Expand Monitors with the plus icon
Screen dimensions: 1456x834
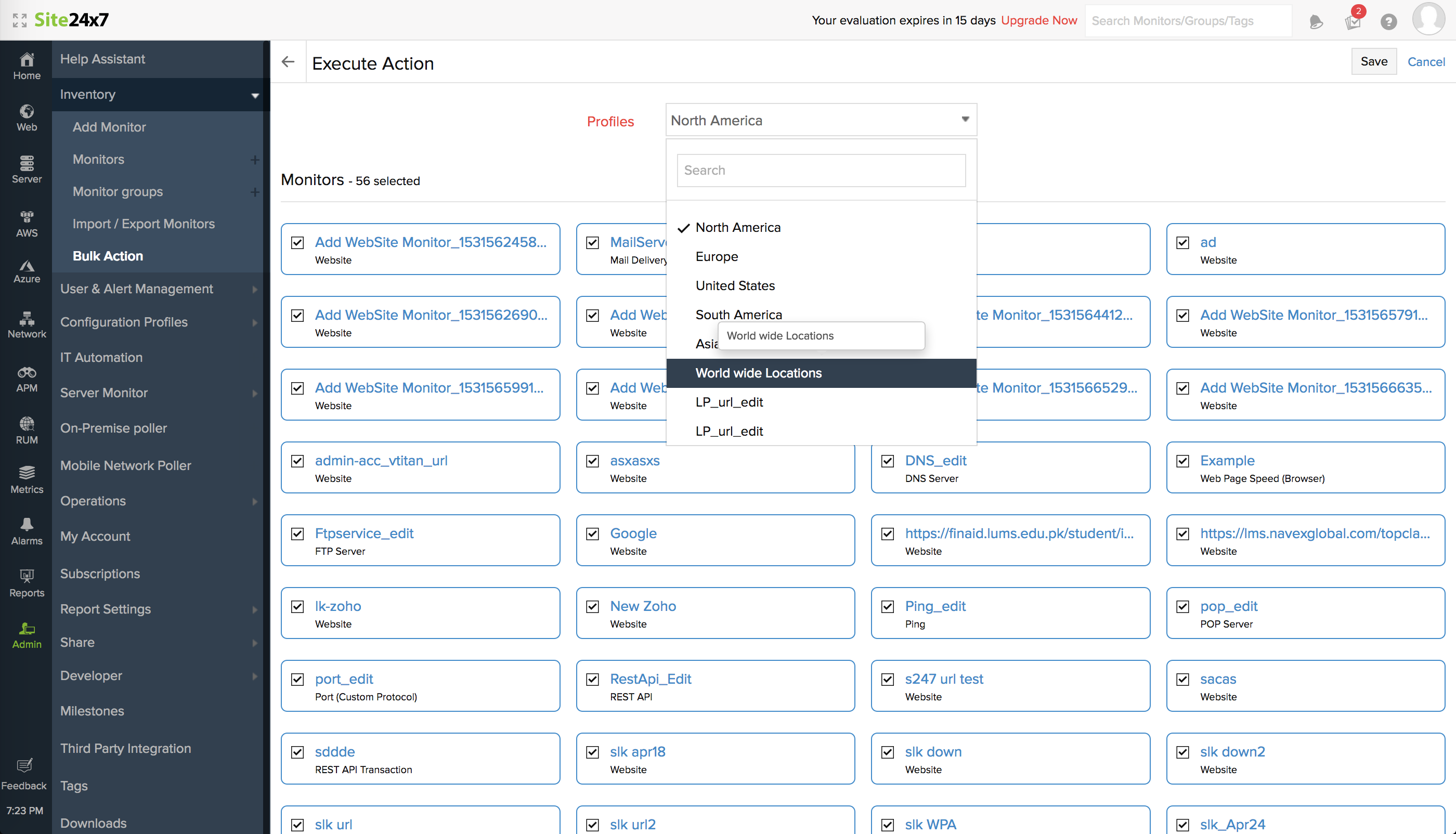click(x=255, y=160)
